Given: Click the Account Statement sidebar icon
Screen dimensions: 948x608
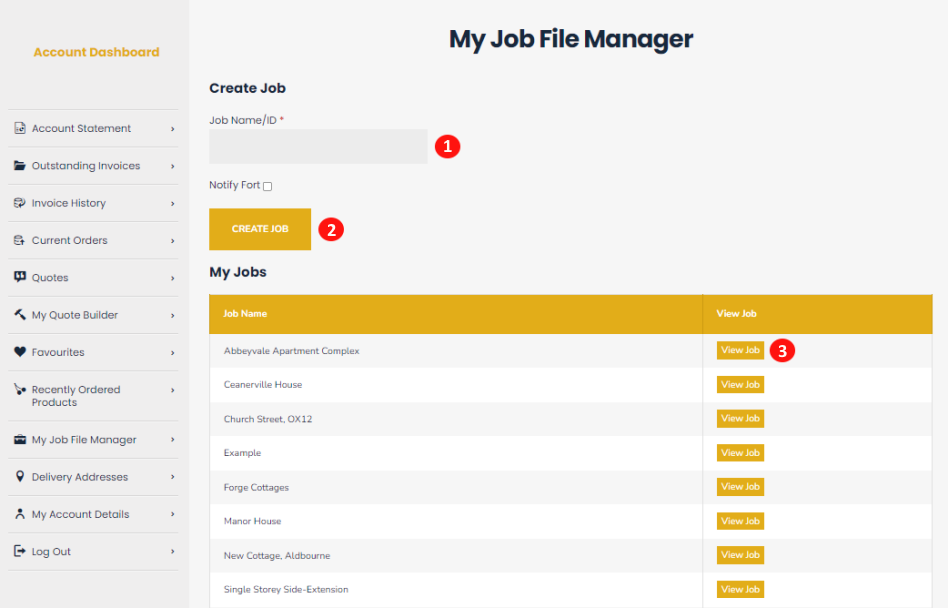Looking at the screenshot, I should click(20, 128).
